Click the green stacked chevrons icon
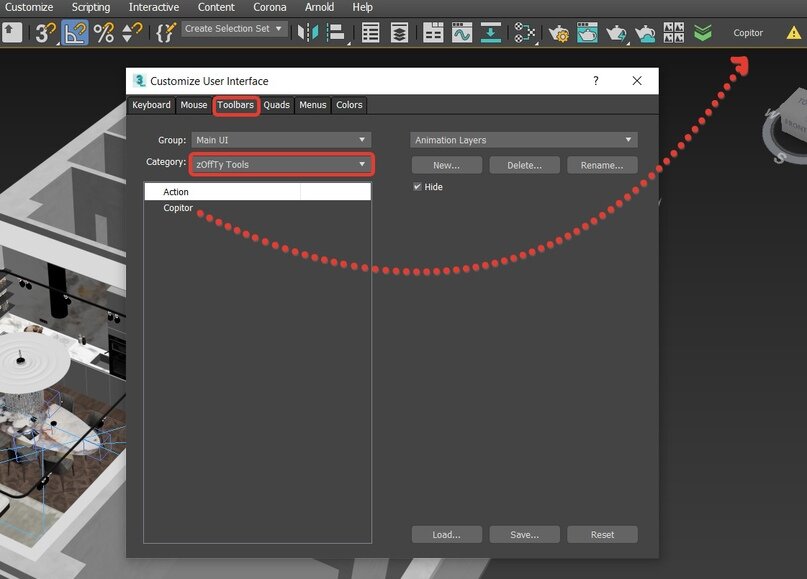The width and height of the screenshot is (807, 579). click(703, 33)
